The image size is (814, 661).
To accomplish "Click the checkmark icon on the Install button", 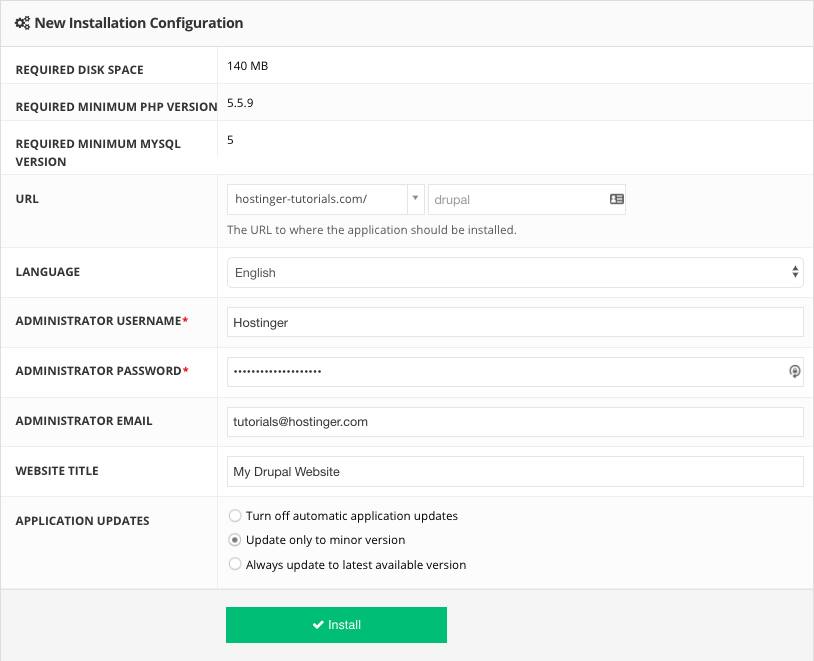I will [x=316, y=624].
